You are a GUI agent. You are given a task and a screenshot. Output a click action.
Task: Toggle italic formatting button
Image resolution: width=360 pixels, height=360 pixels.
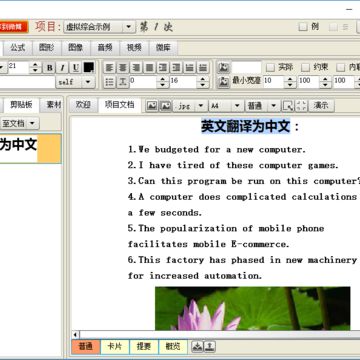click(x=62, y=68)
